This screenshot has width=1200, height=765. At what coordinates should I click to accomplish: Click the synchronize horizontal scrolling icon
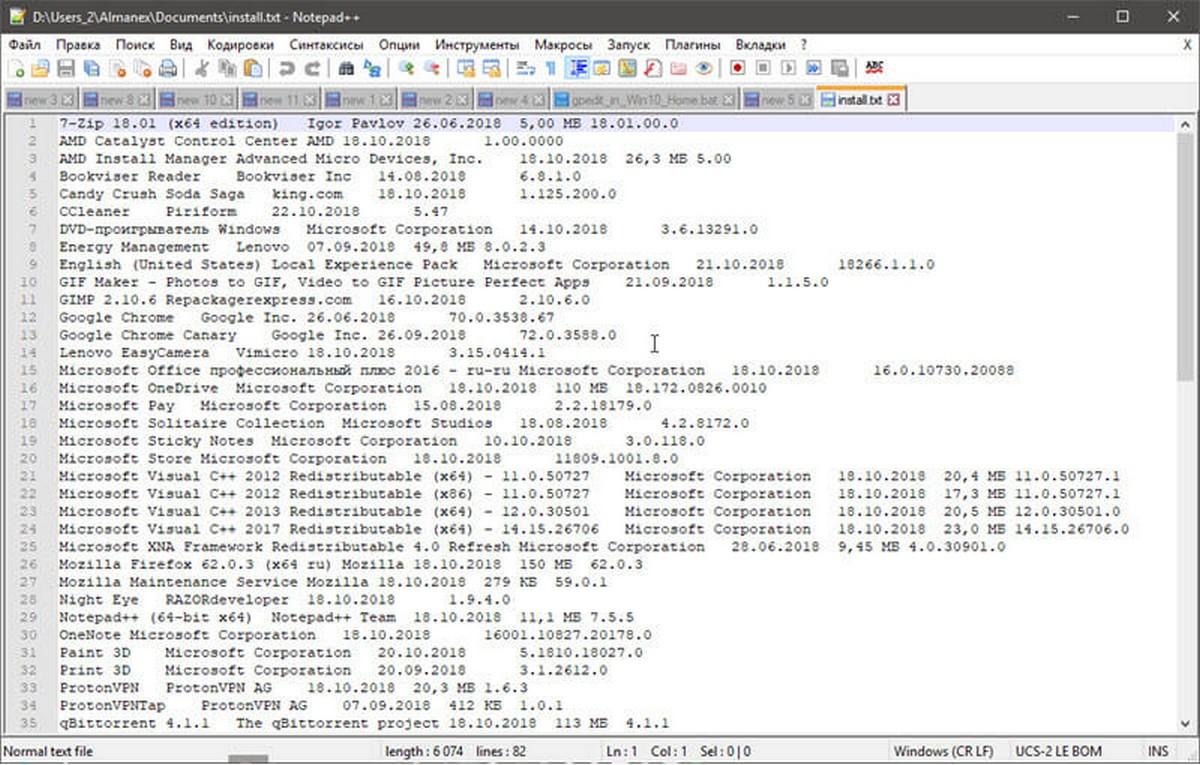point(492,68)
